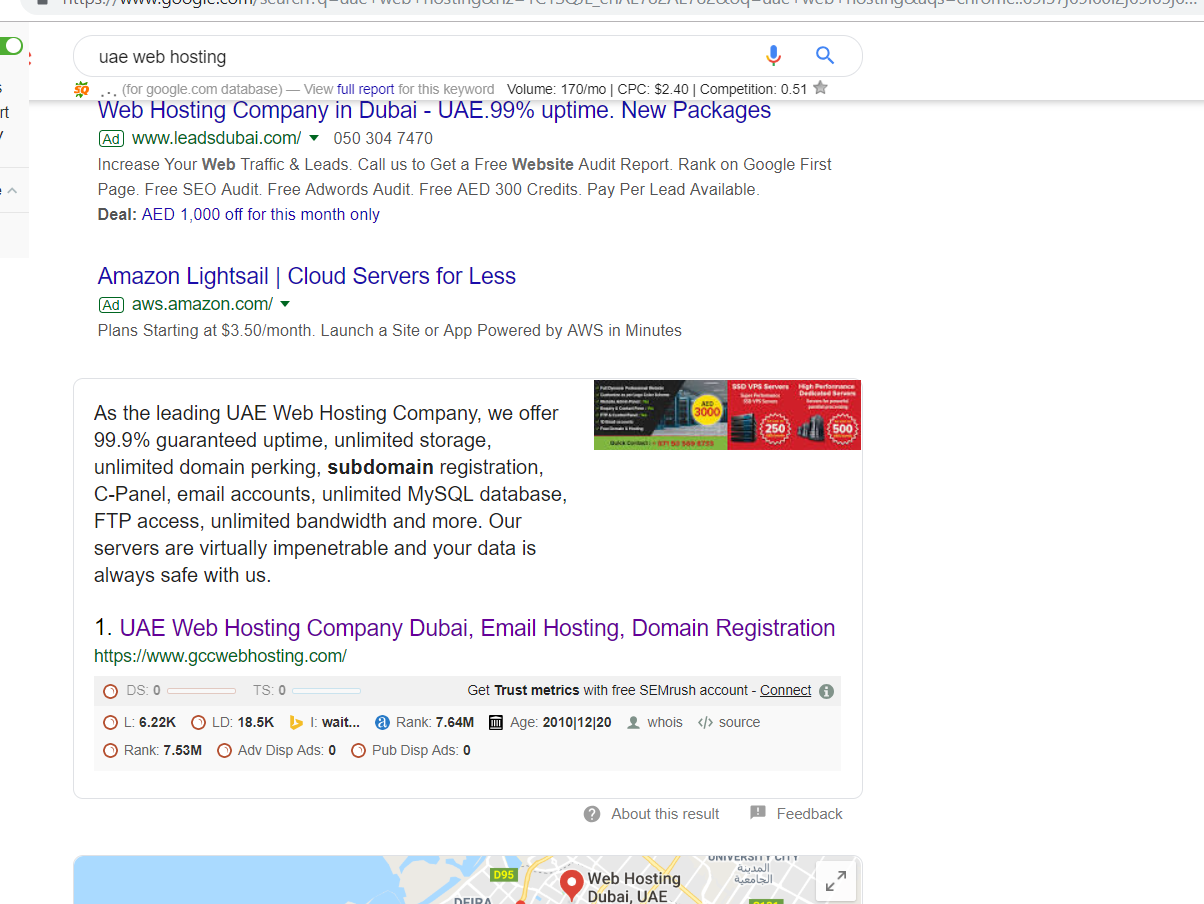Click the 'Volume: 170/mo' keyword metric
Screen dimensions: 1204x904
point(554,89)
